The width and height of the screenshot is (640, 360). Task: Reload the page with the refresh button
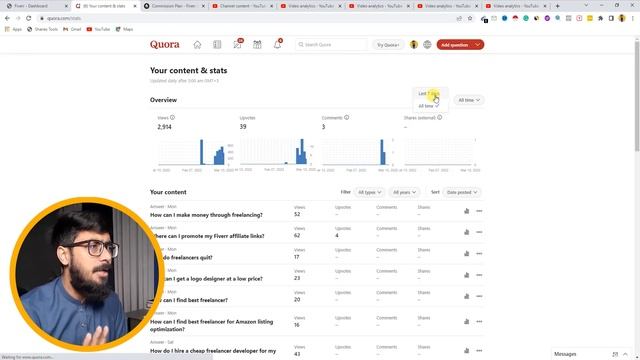coord(29,18)
